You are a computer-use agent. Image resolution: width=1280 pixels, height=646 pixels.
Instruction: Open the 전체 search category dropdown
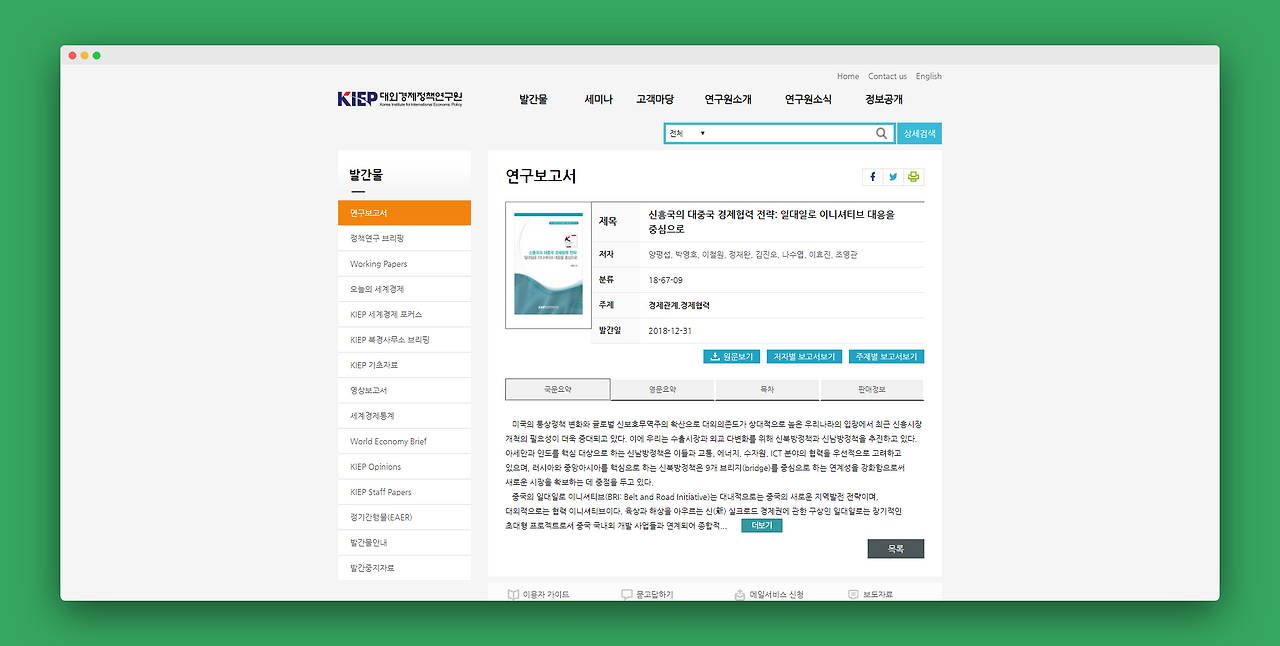click(x=687, y=133)
